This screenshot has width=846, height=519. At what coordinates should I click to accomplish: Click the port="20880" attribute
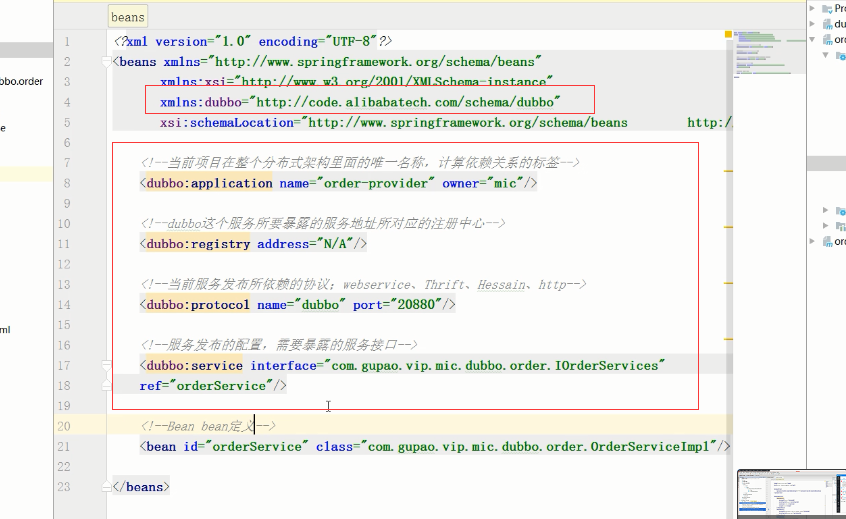(398, 305)
